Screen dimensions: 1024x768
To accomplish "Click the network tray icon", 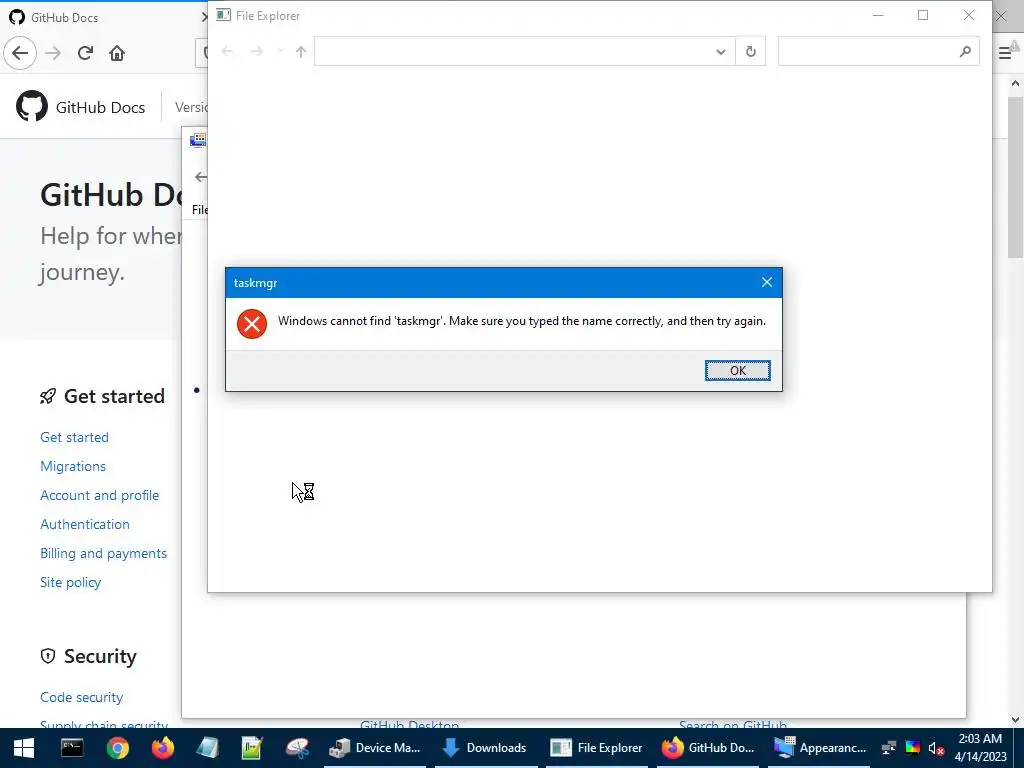I will [x=888, y=748].
